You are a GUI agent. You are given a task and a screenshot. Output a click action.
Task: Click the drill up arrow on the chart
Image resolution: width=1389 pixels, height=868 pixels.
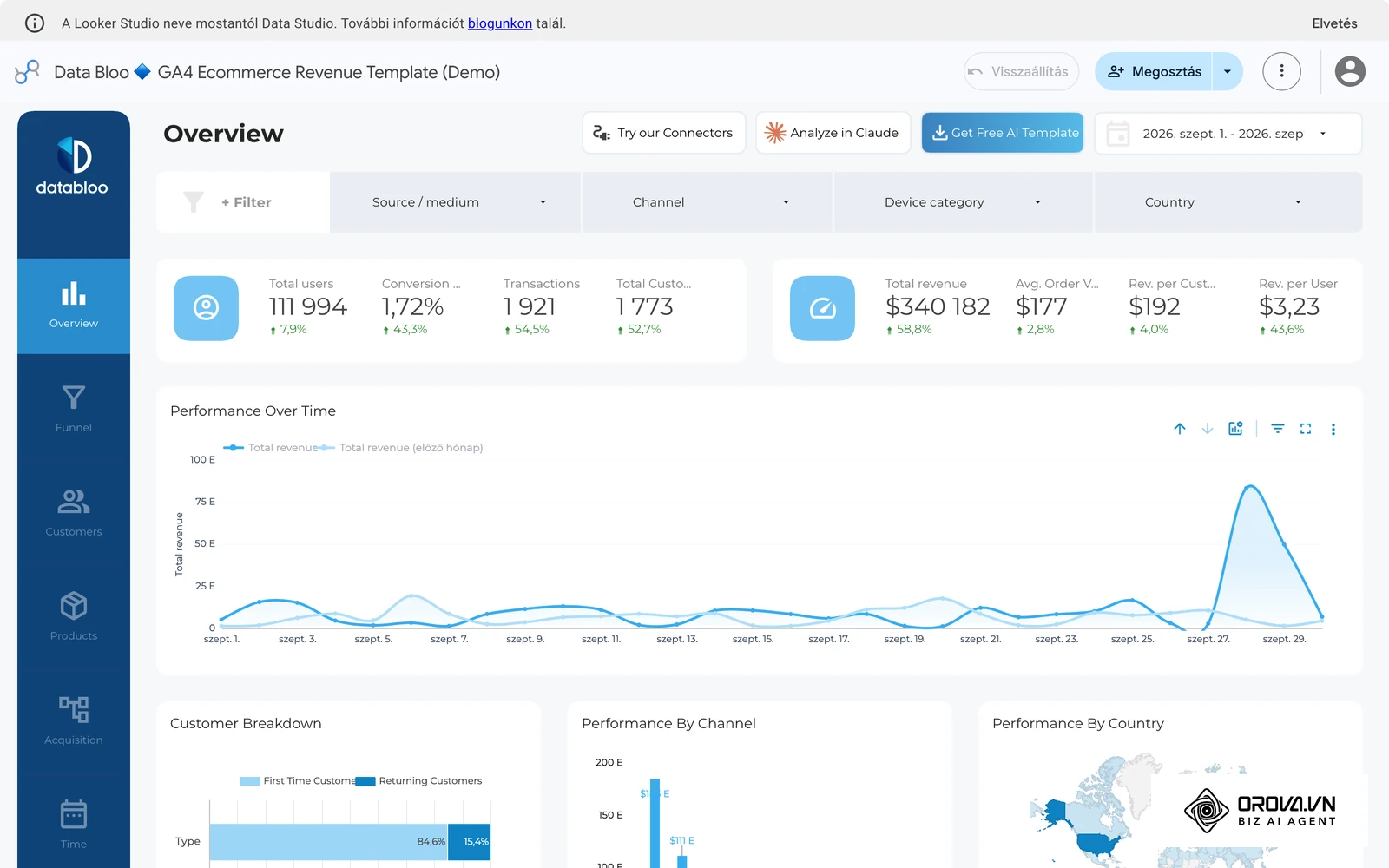pyautogui.click(x=1180, y=429)
